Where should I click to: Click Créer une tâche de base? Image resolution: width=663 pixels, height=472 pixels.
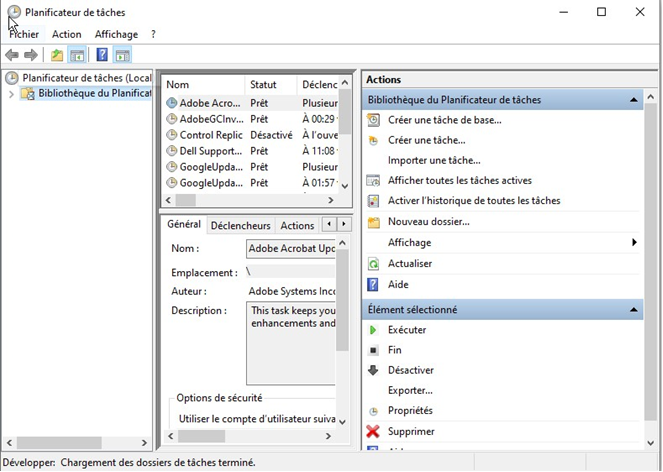click(444, 120)
